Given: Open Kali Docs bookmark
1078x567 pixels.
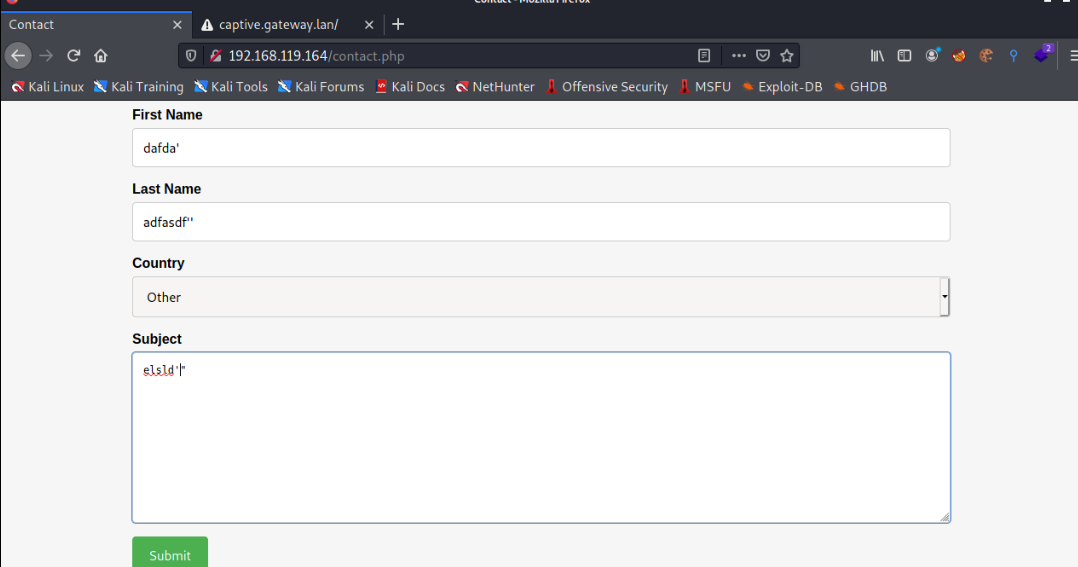Looking at the screenshot, I should pos(410,87).
